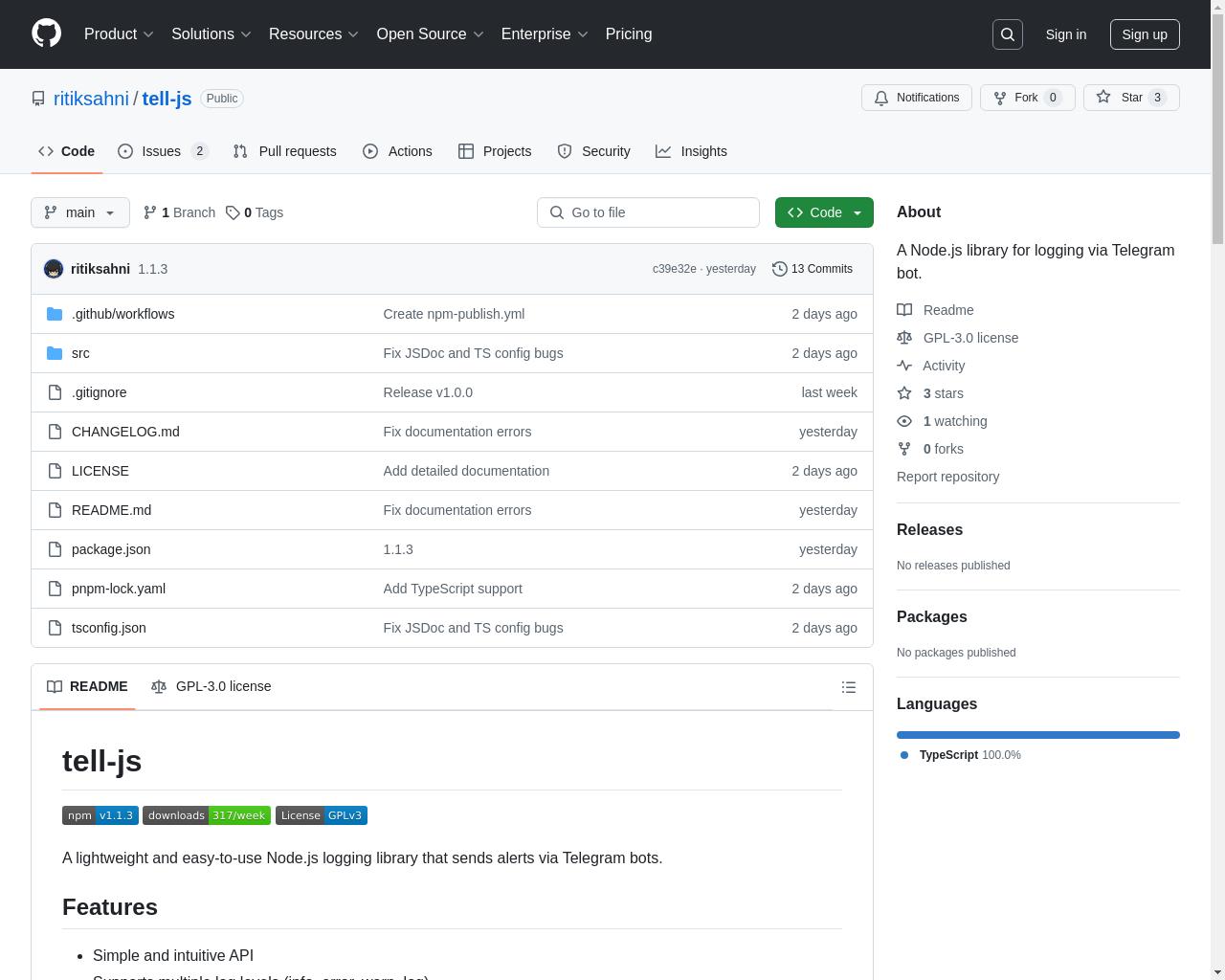
Task: Click the file icon beside pnpm-lock.yaml
Action: click(x=55, y=589)
